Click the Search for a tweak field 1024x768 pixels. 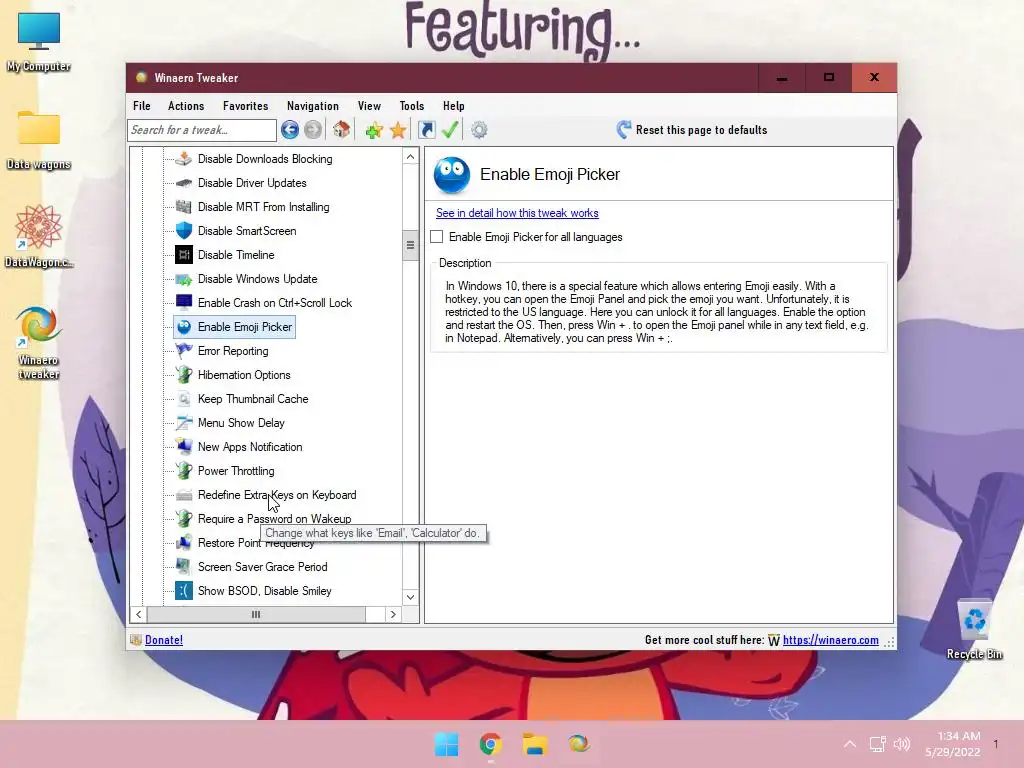tap(202, 130)
